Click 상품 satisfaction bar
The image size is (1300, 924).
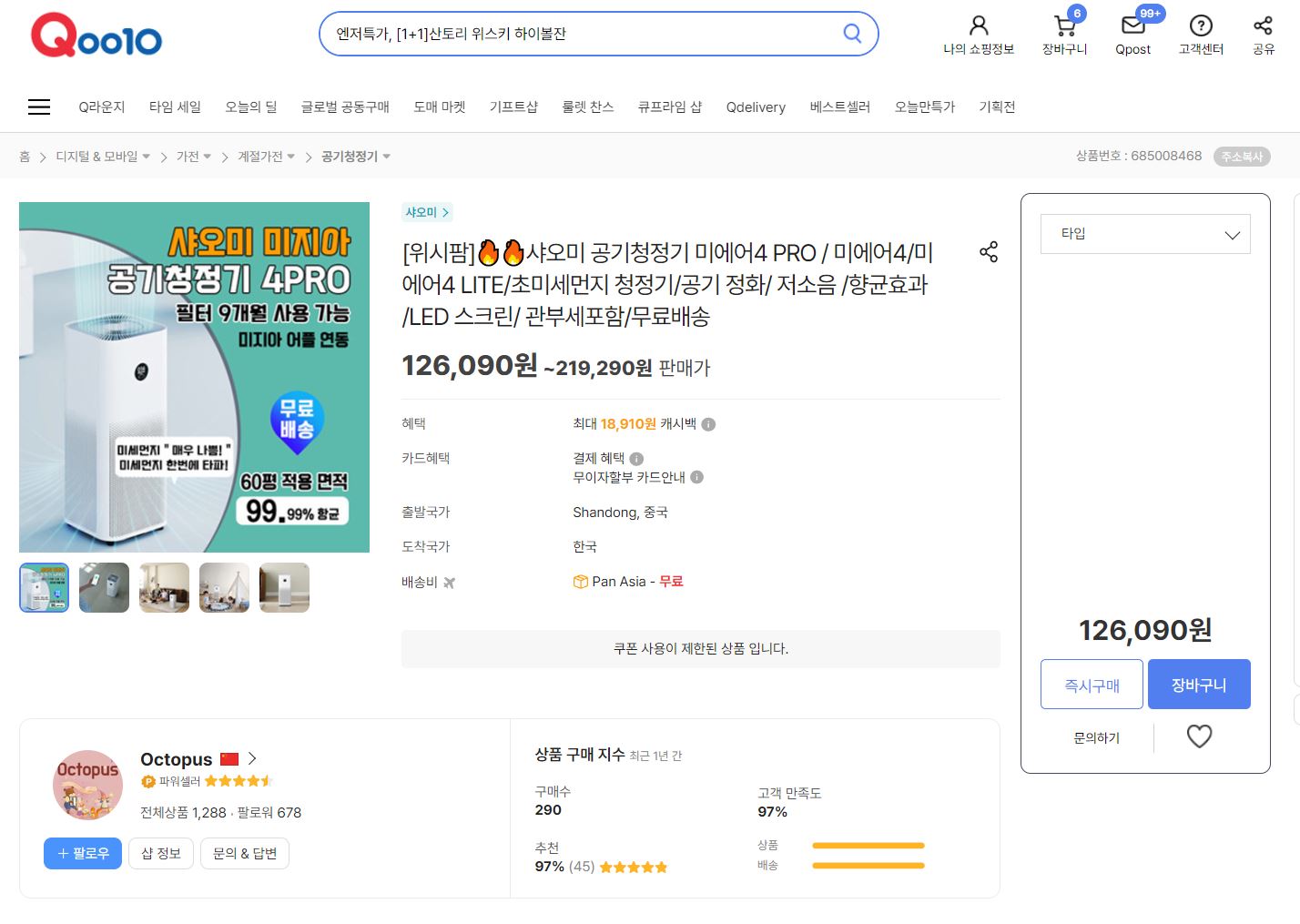pyautogui.click(x=868, y=846)
